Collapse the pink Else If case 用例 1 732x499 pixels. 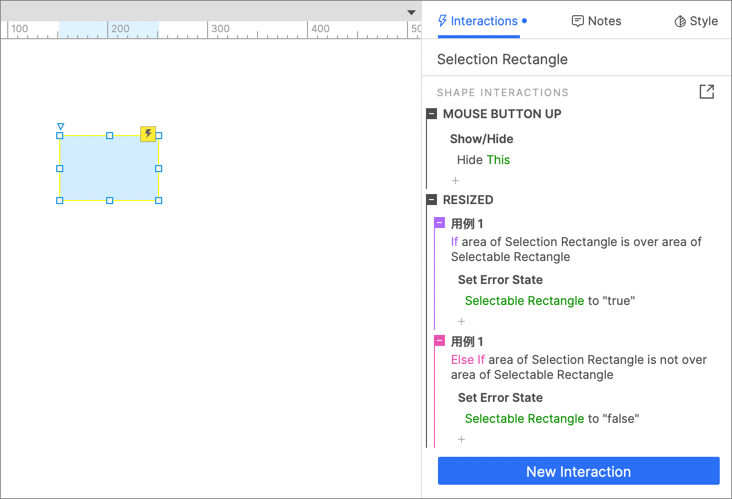click(x=440, y=341)
